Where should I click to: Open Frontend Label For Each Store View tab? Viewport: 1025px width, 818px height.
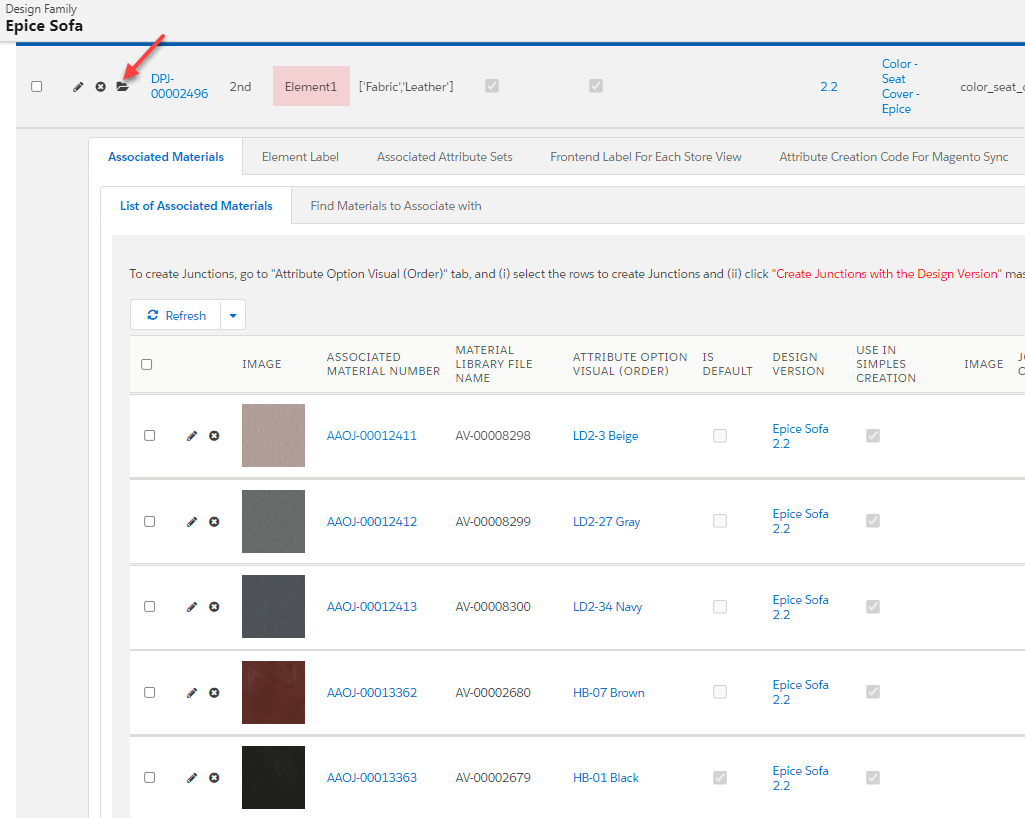click(646, 157)
